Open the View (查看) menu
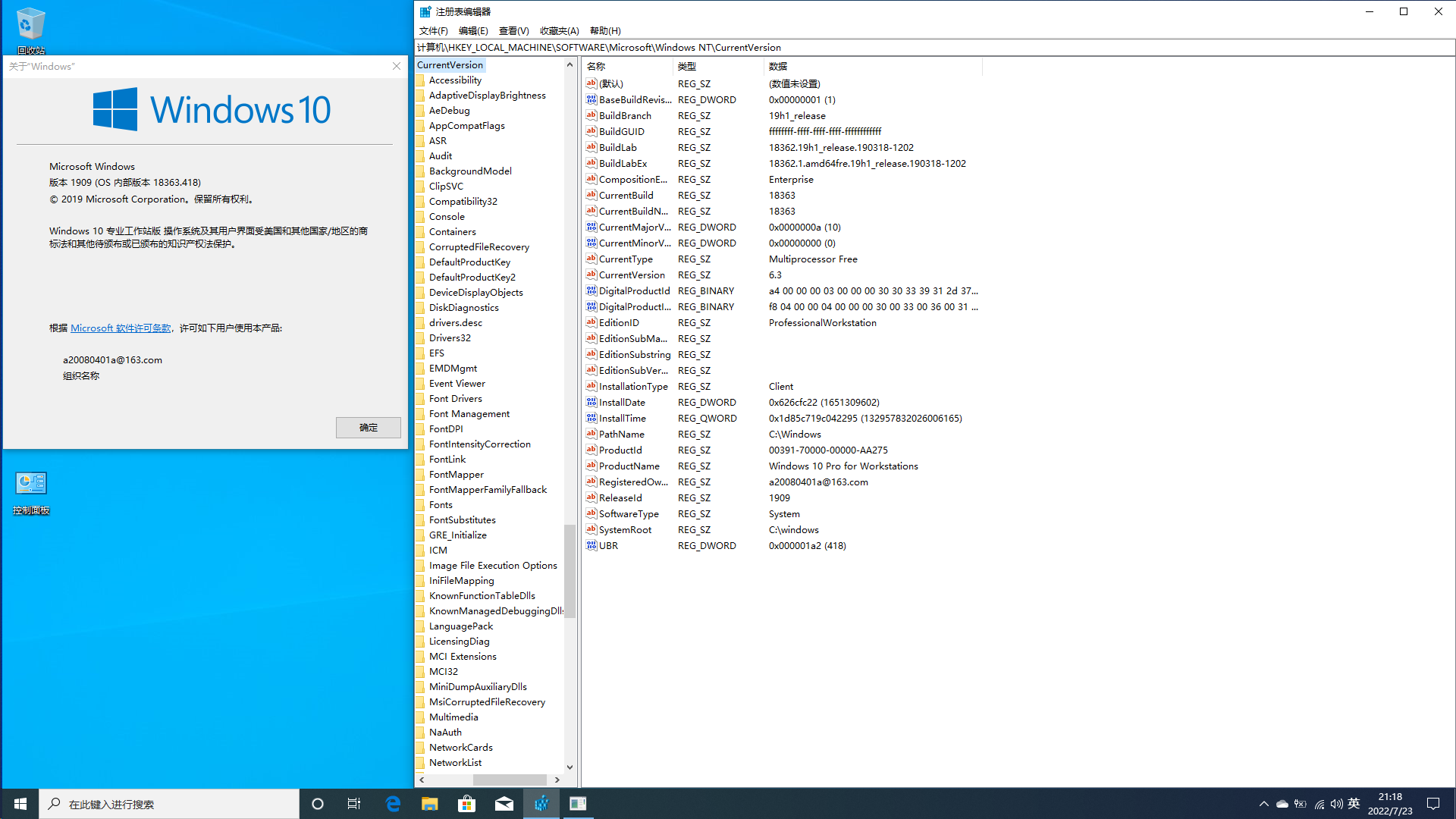 513,30
